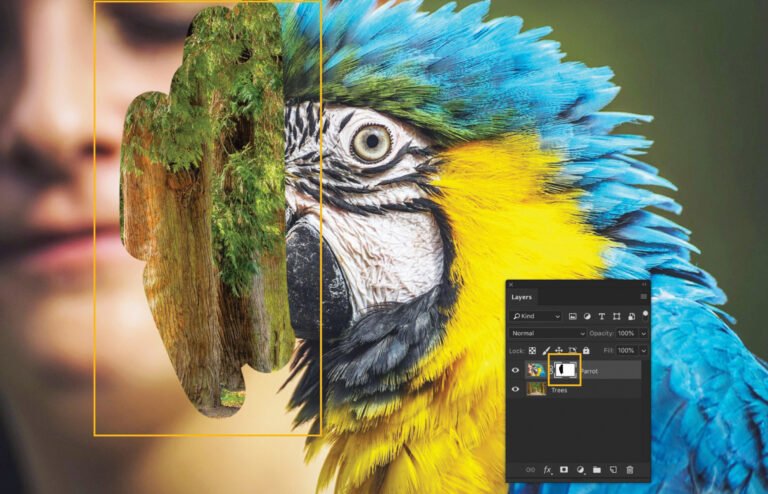The image size is (768, 494).
Task: Click the adjustment layer filter icon
Action: coord(585,316)
